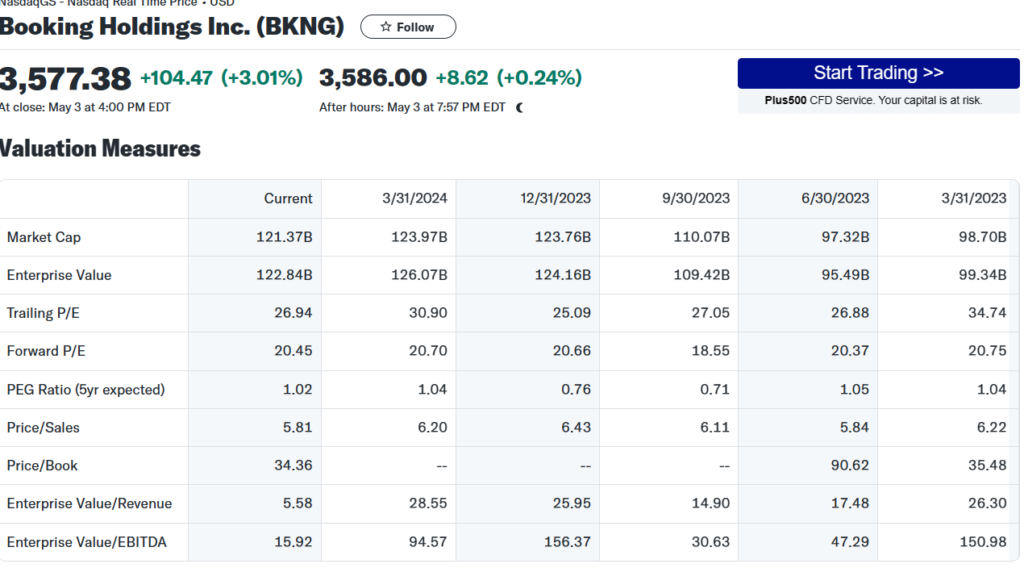Click Market Cap value 98.70B

click(982, 237)
